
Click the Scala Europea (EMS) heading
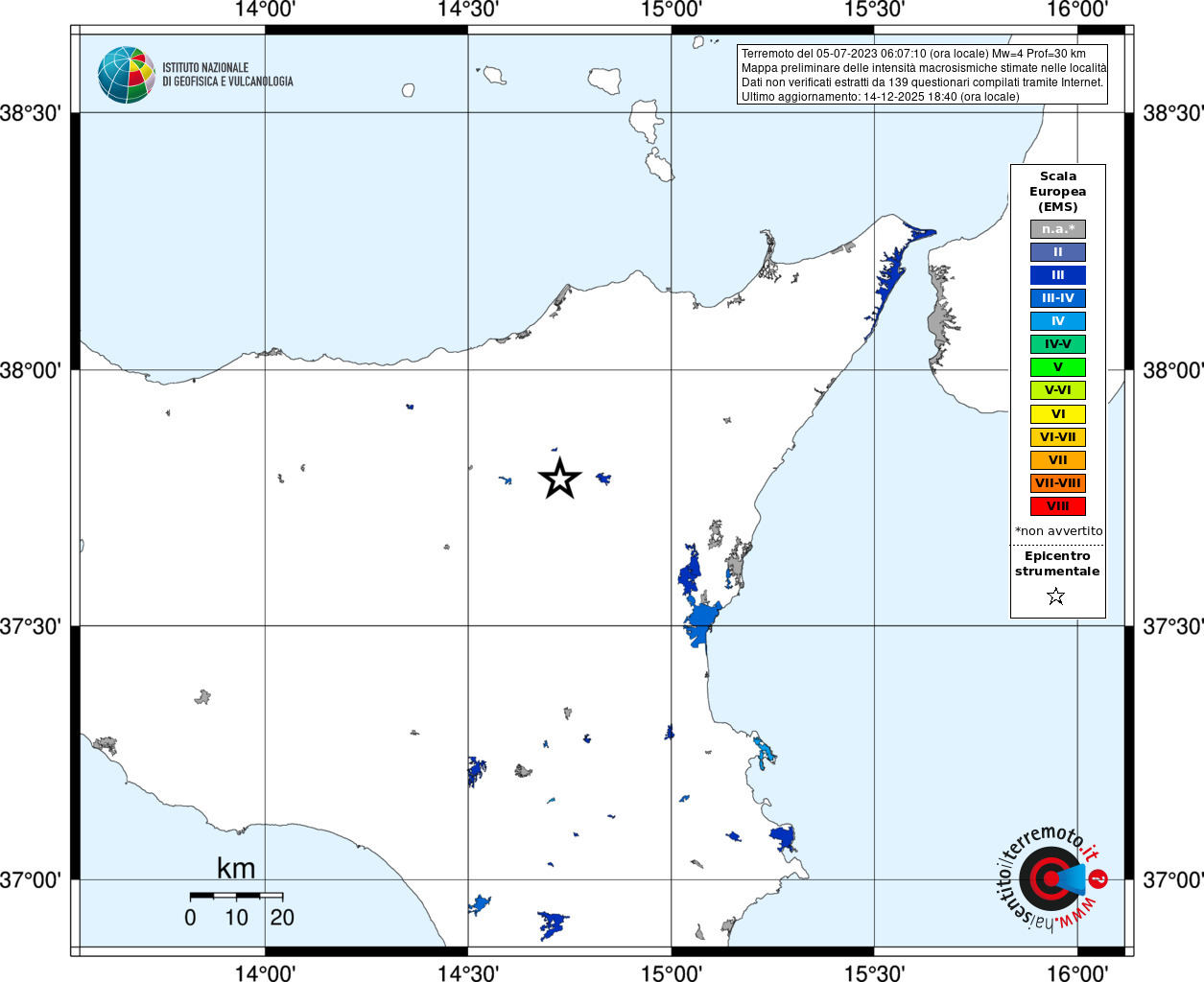1058,192
